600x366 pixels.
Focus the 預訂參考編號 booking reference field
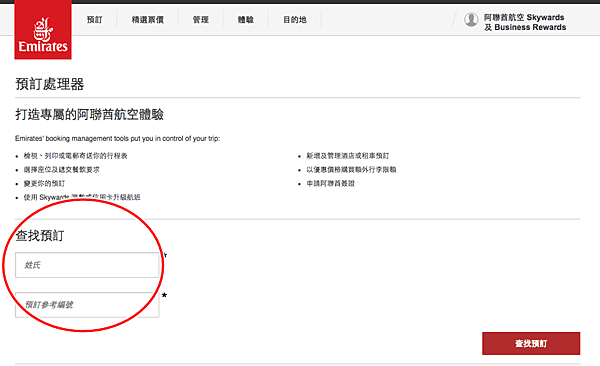87,305
